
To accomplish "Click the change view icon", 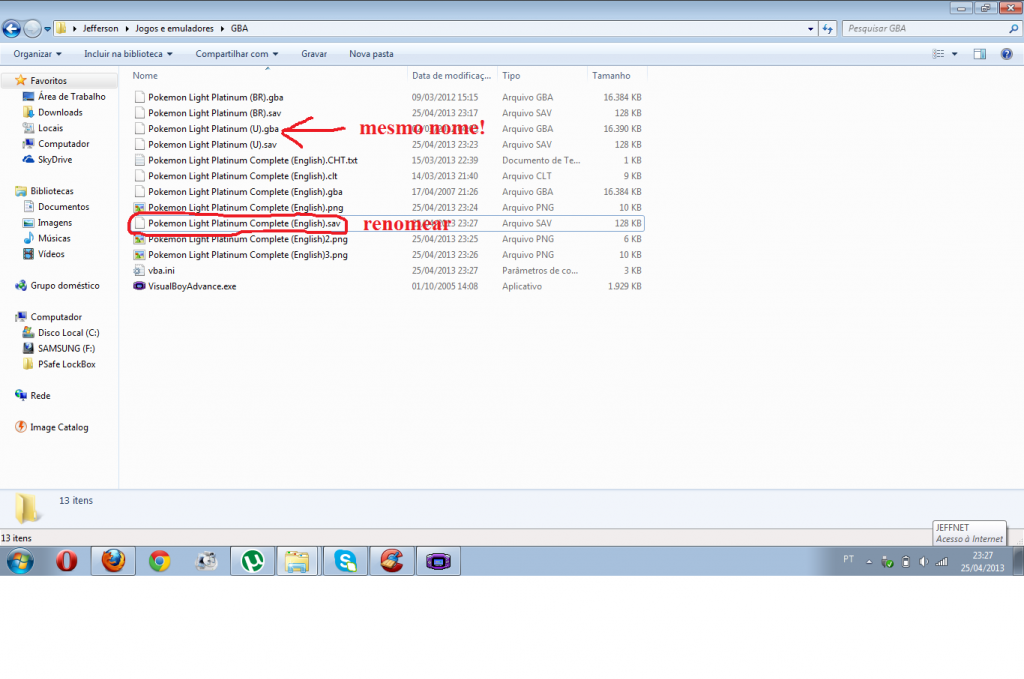I will coord(938,54).
